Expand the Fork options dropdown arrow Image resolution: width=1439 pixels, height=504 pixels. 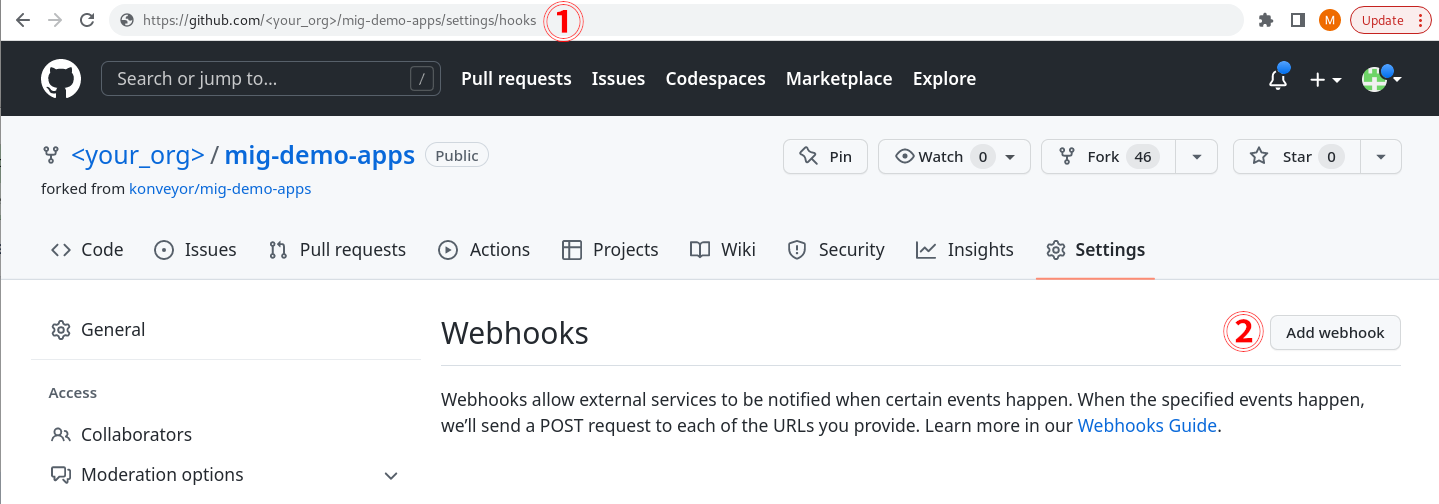point(1196,157)
